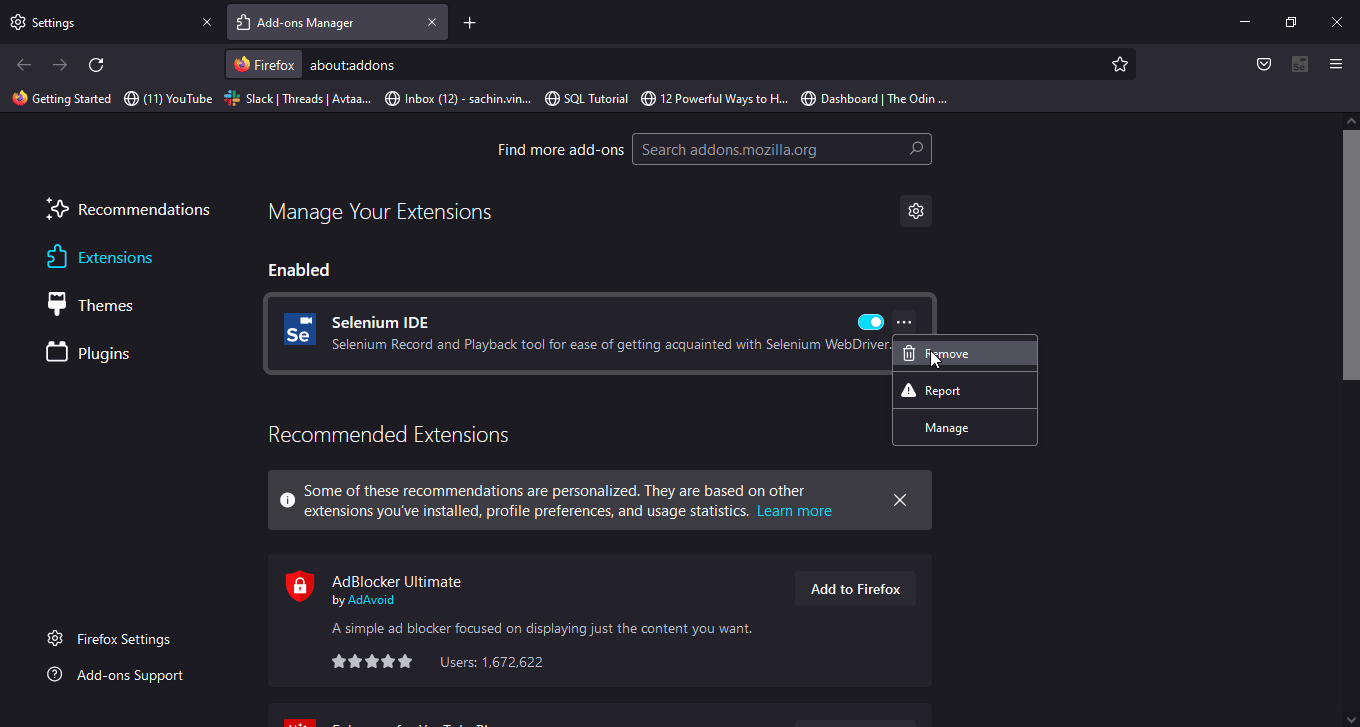
Task: Open a new browser tab
Action: [x=470, y=23]
